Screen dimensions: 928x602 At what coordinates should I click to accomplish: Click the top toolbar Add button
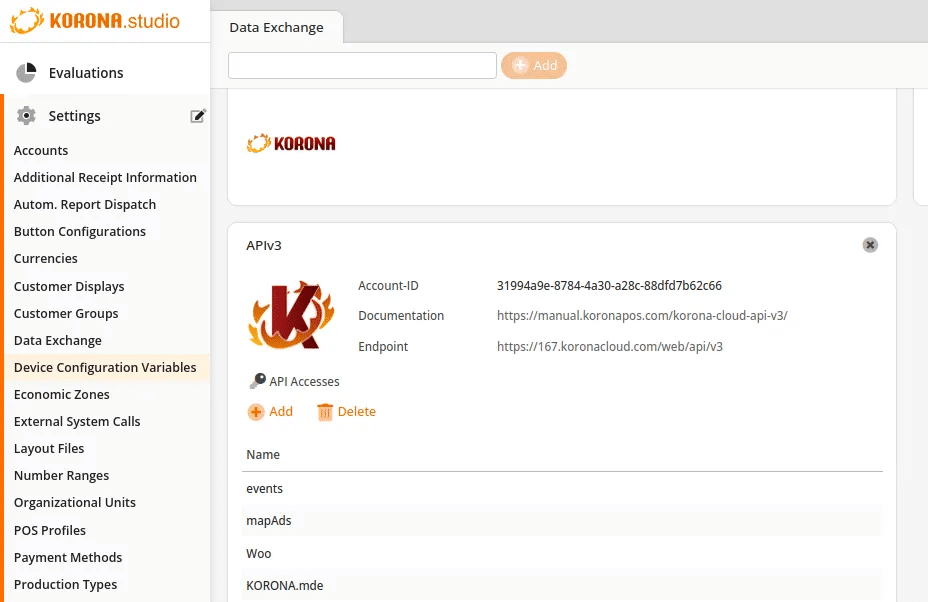(x=534, y=66)
